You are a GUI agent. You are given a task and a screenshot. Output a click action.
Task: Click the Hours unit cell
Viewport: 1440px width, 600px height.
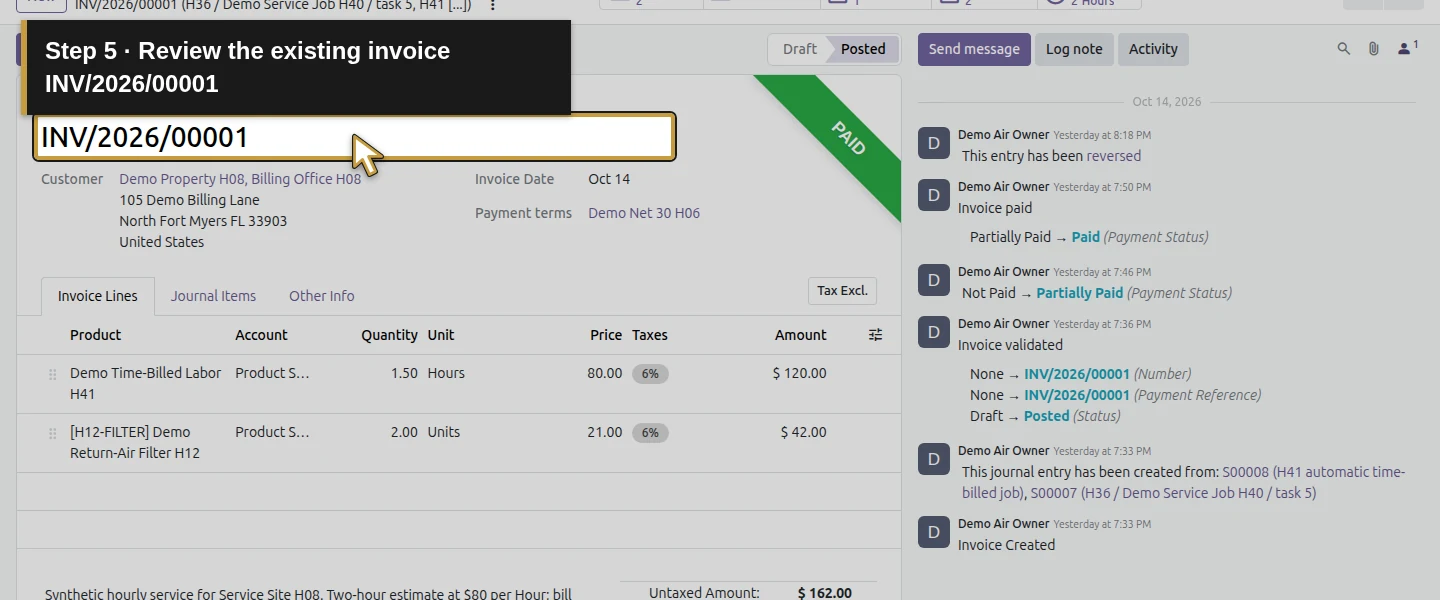[446, 373]
